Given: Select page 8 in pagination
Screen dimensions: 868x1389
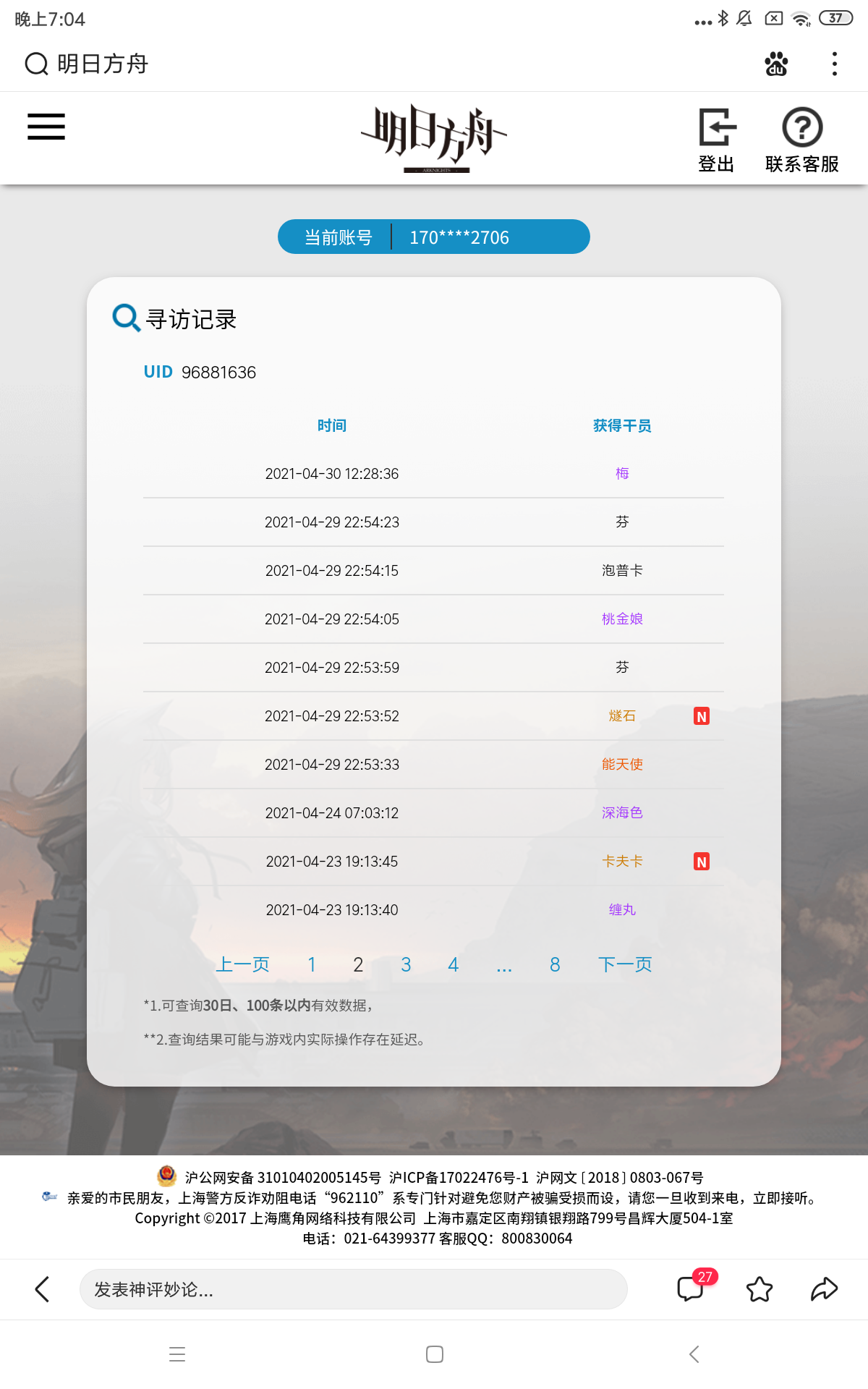Looking at the screenshot, I should pos(555,964).
